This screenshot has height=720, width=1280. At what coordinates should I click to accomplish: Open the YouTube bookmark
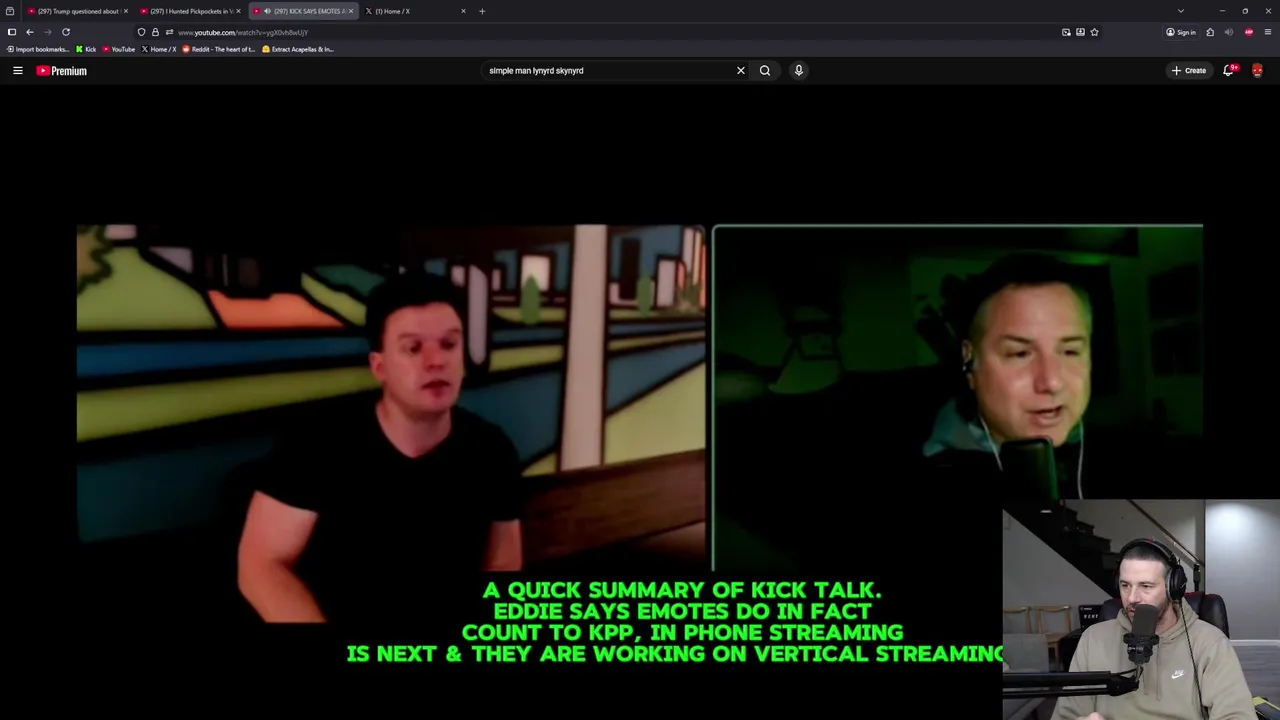119,49
